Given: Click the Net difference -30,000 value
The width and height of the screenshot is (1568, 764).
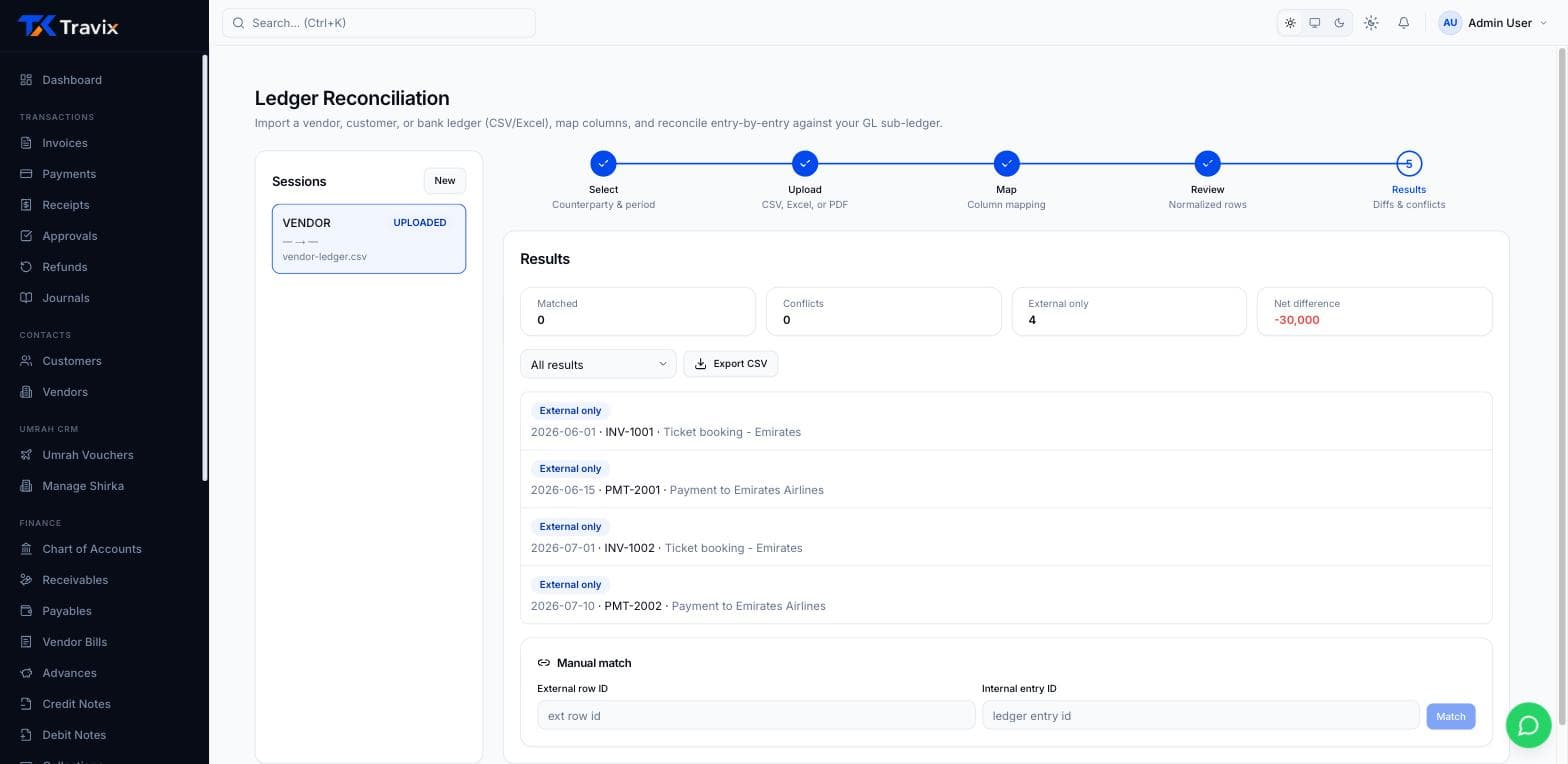Looking at the screenshot, I should (x=1297, y=320).
